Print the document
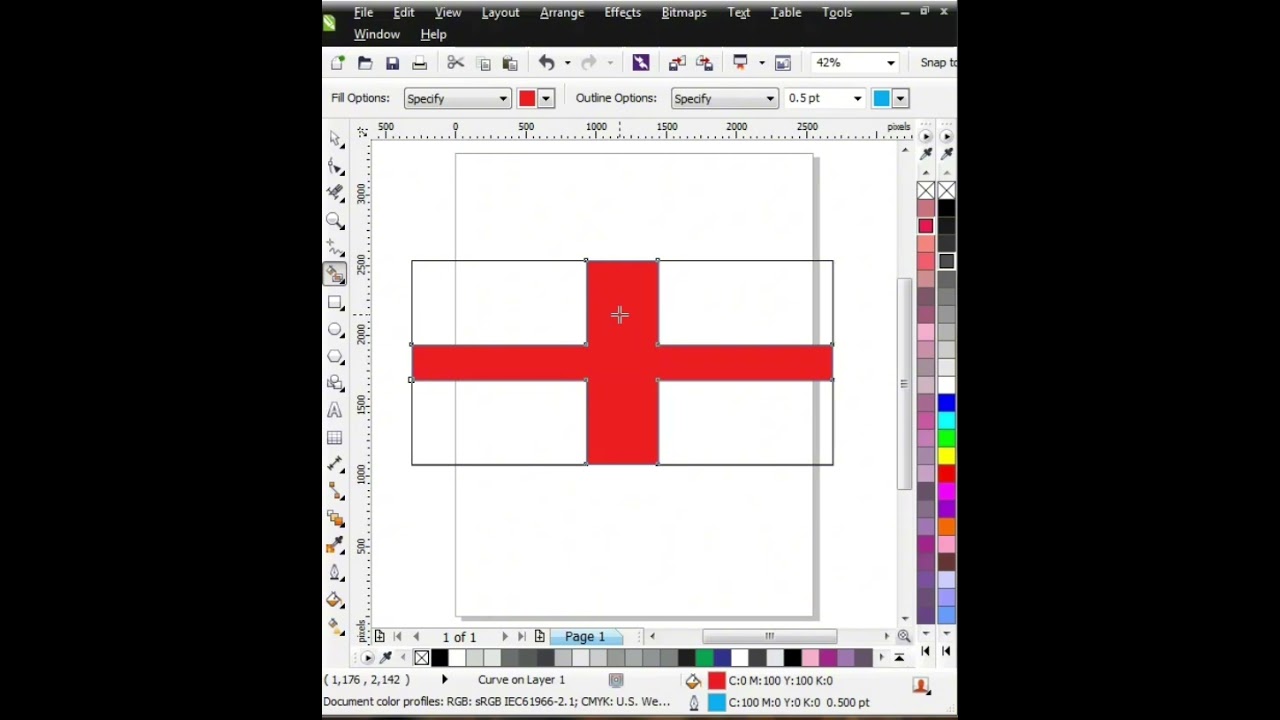This screenshot has height=720, width=1280. tap(419, 63)
